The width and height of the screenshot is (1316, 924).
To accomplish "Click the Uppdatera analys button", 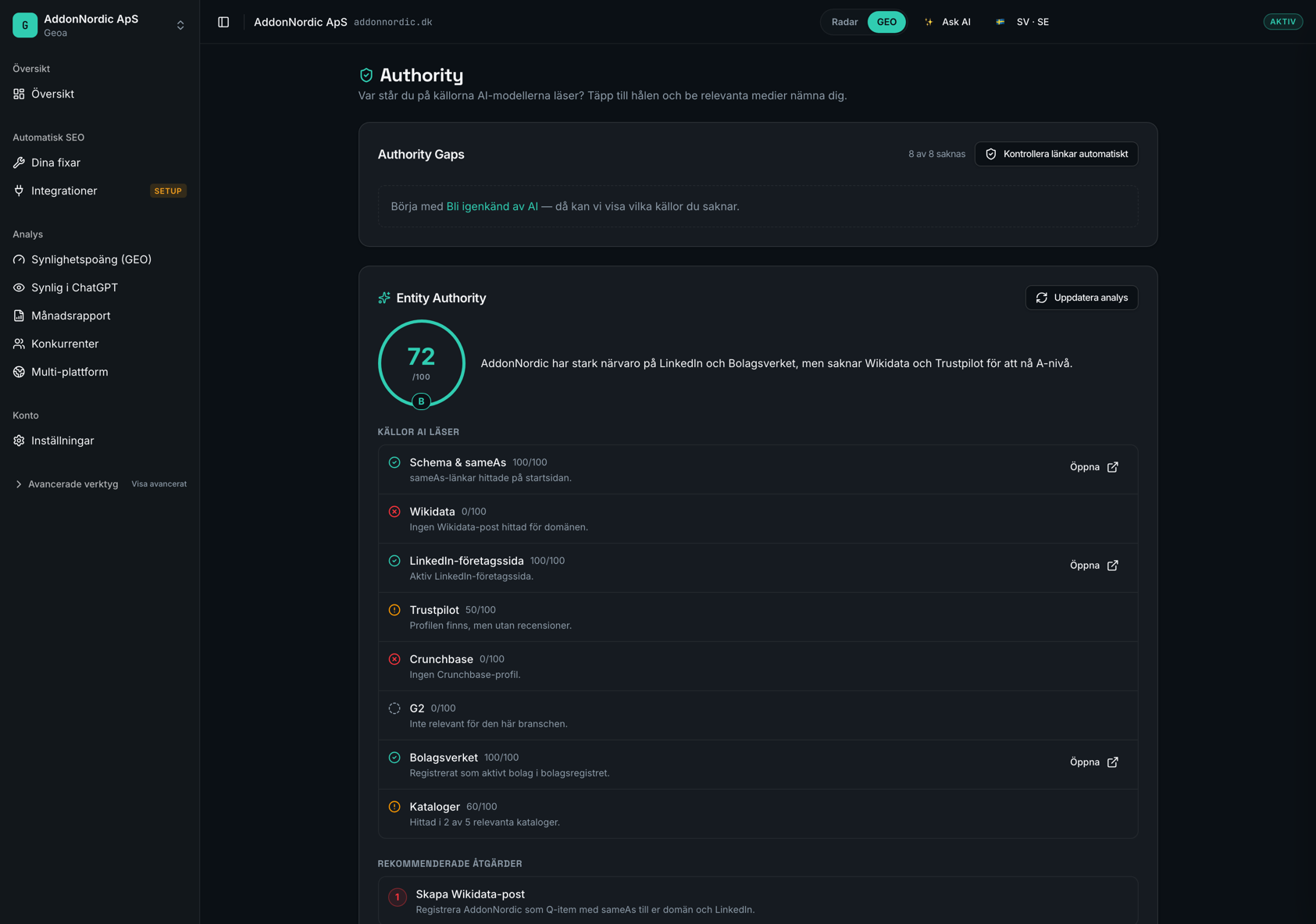I will tap(1082, 298).
